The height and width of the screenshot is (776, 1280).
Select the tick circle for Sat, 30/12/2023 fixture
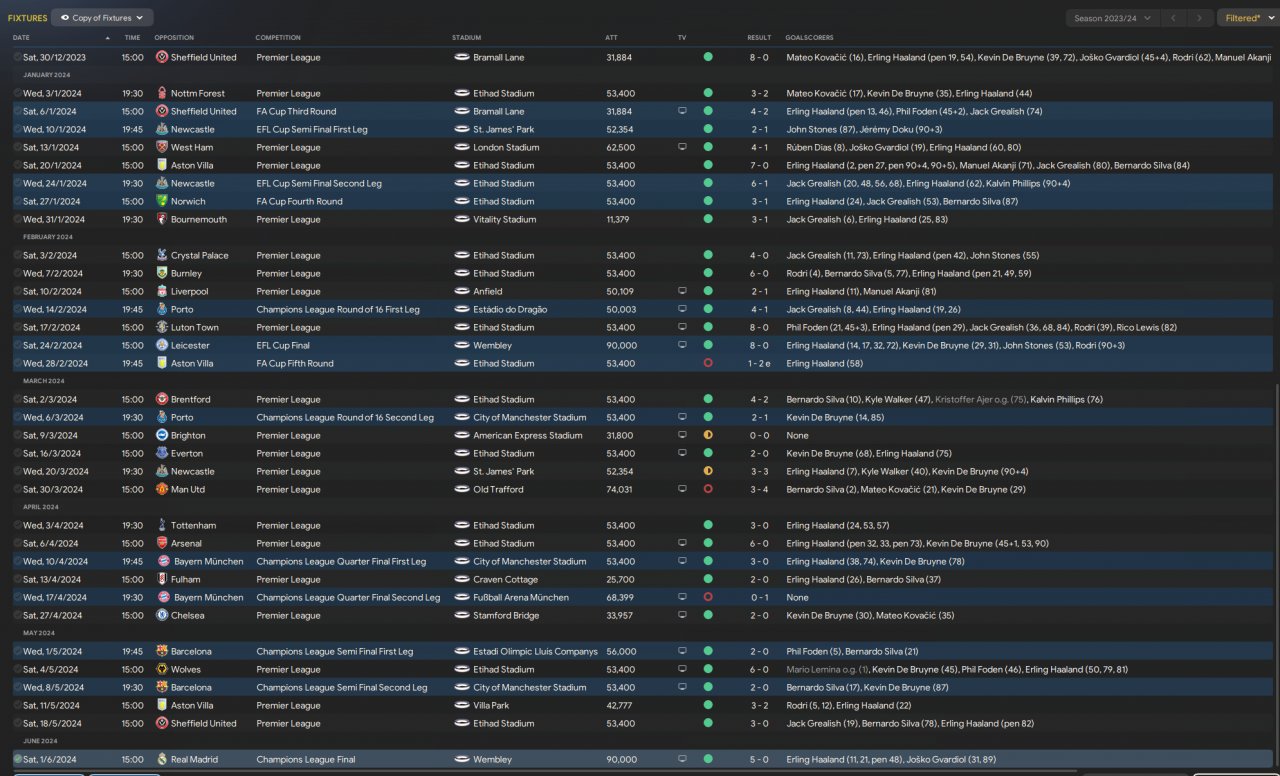point(18,57)
